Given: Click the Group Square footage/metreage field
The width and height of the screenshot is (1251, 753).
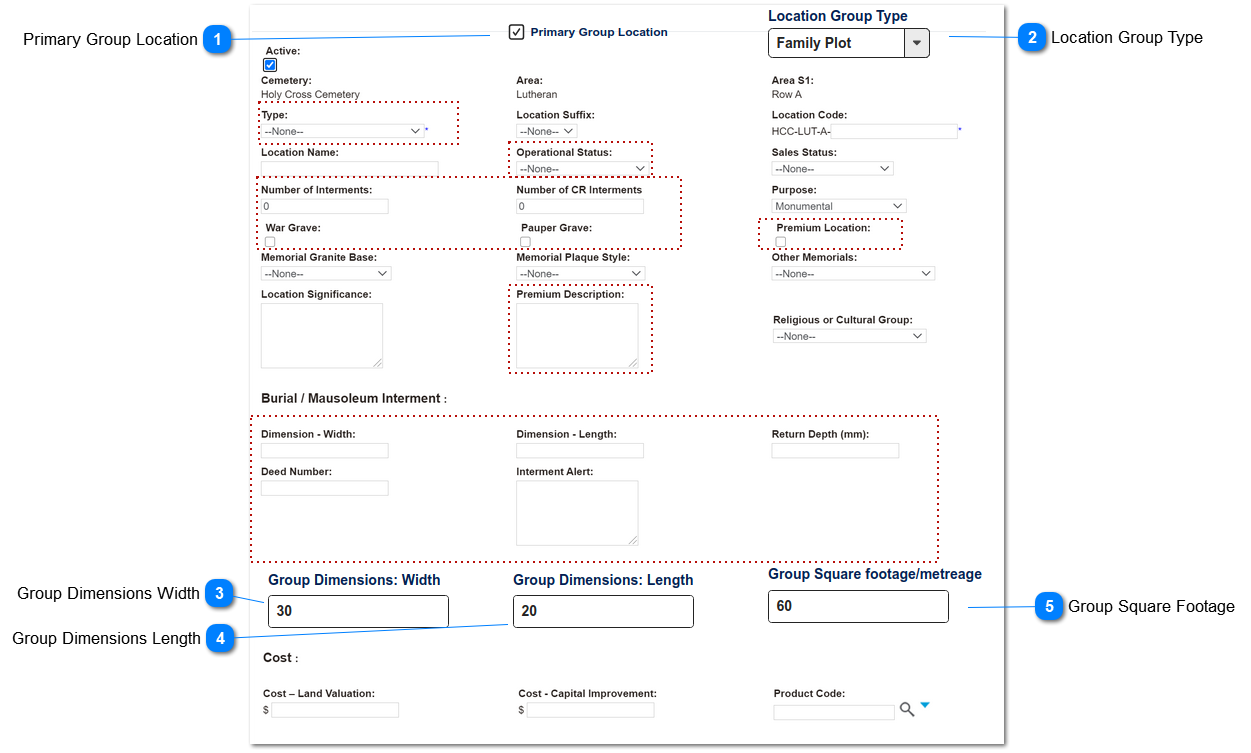Looking at the screenshot, I should click(x=858, y=606).
